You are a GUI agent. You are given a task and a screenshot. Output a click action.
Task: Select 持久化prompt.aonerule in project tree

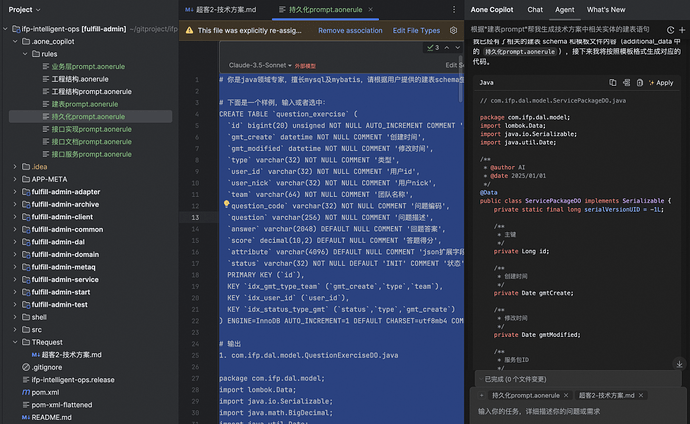pos(90,117)
